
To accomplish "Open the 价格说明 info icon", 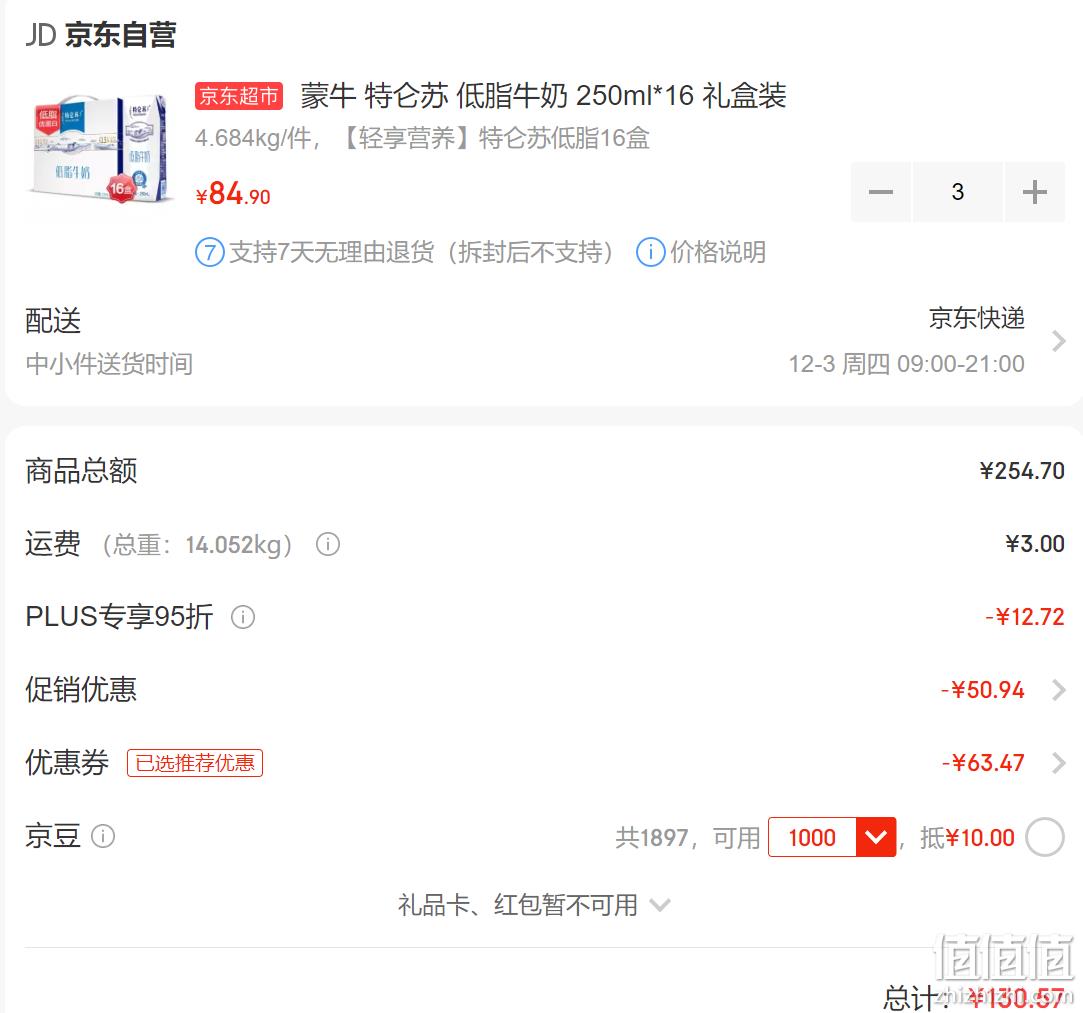I will point(651,252).
